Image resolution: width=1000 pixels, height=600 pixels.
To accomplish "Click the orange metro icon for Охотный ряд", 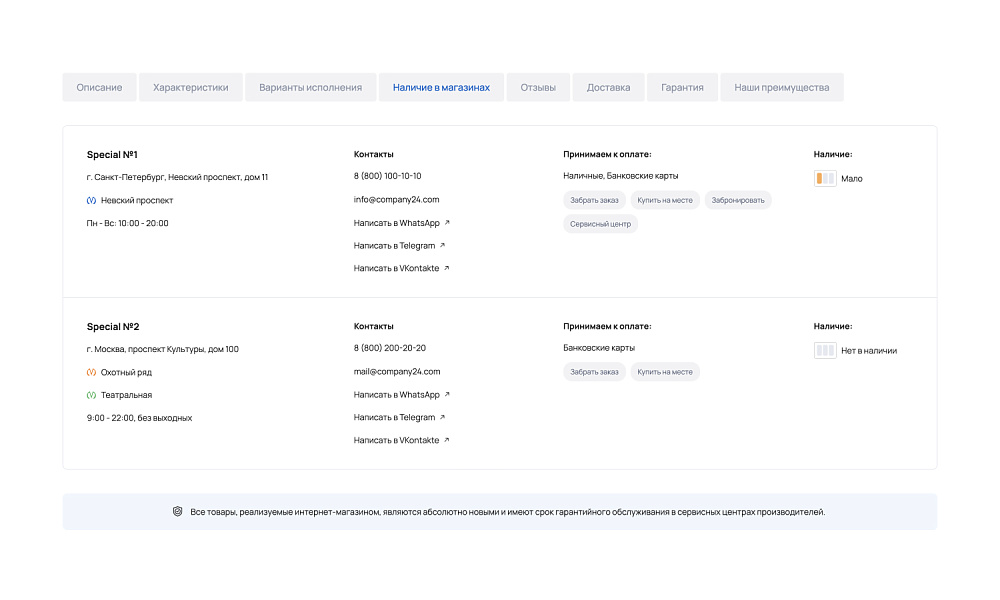I will tap(91, 372).
